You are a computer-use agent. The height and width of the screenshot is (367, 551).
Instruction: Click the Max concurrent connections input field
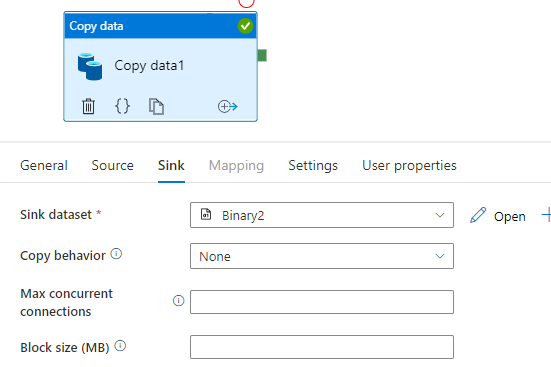pos(322,302)
